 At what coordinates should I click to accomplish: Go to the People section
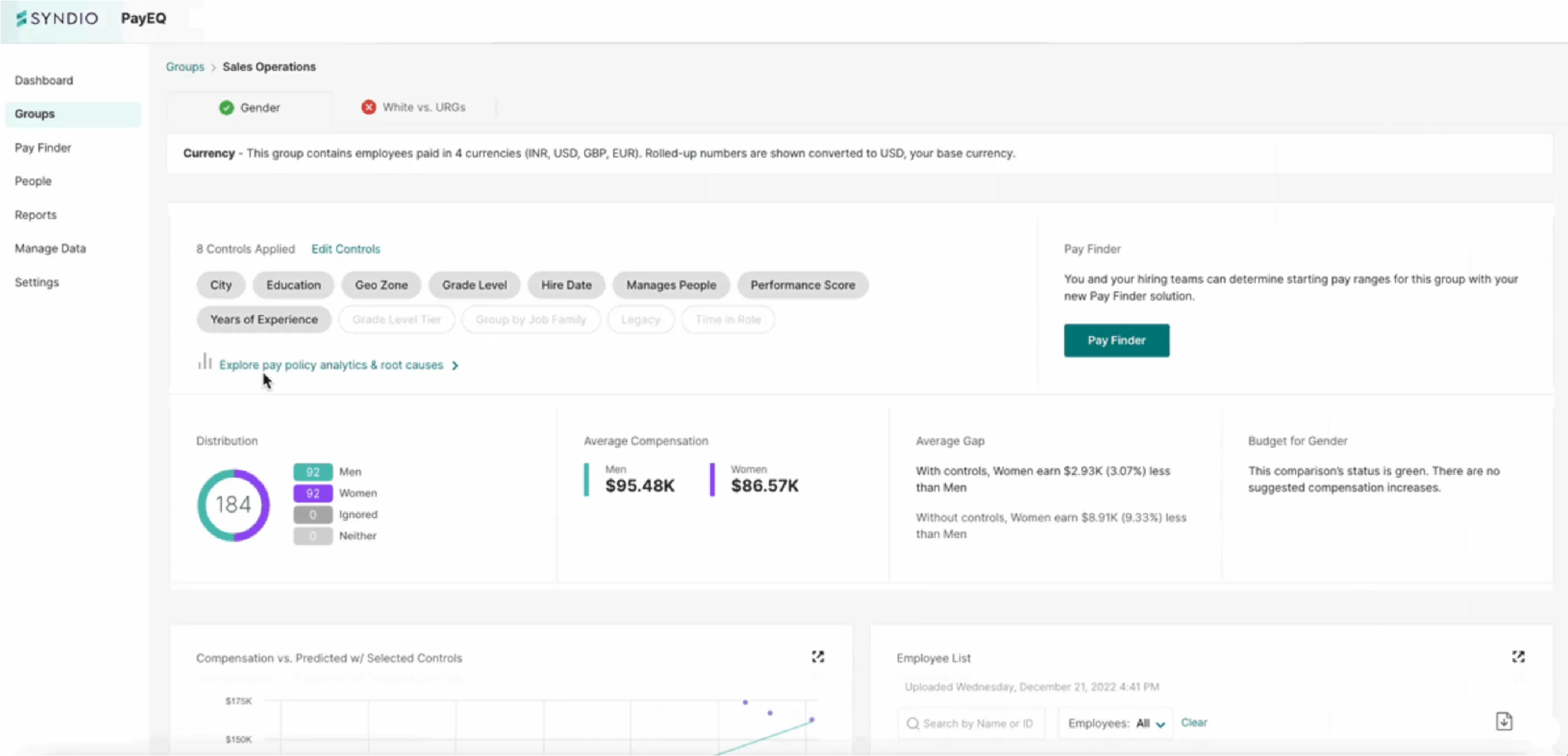pos(33,181)
